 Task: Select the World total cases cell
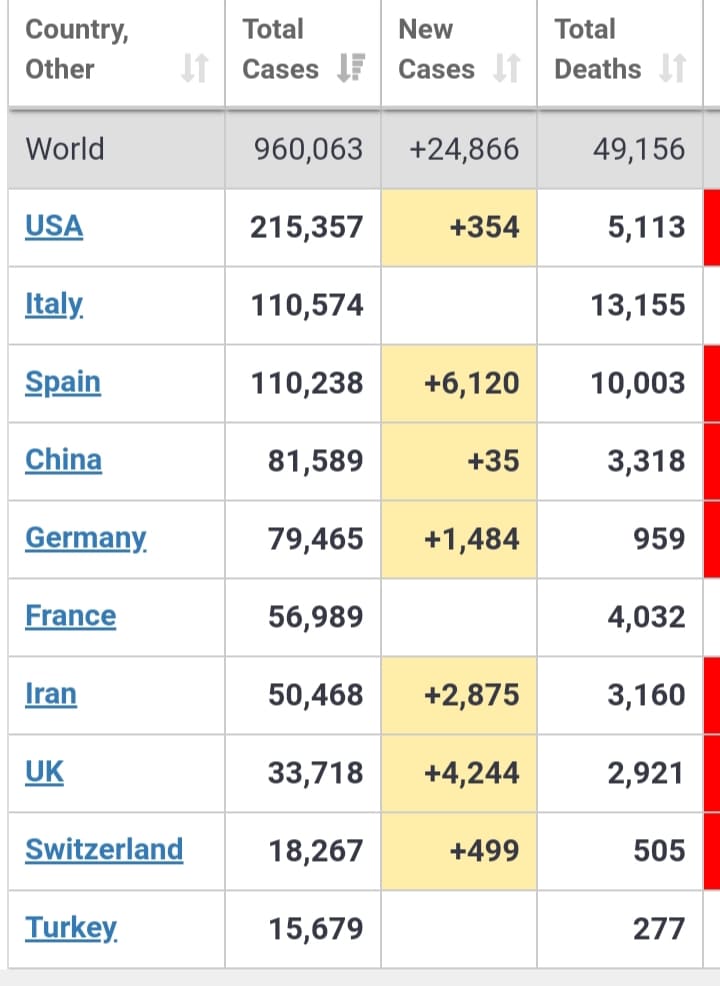[x=303, y=150]
